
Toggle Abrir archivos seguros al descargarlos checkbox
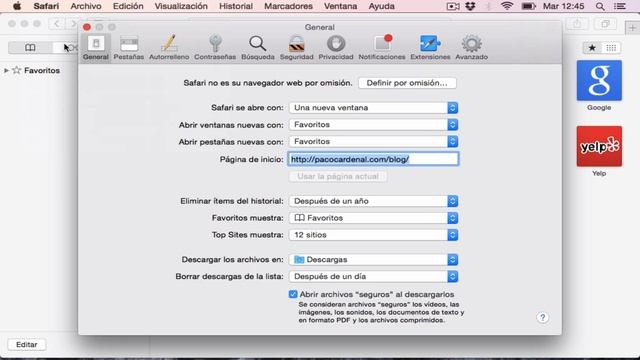[x=293, y=294]
